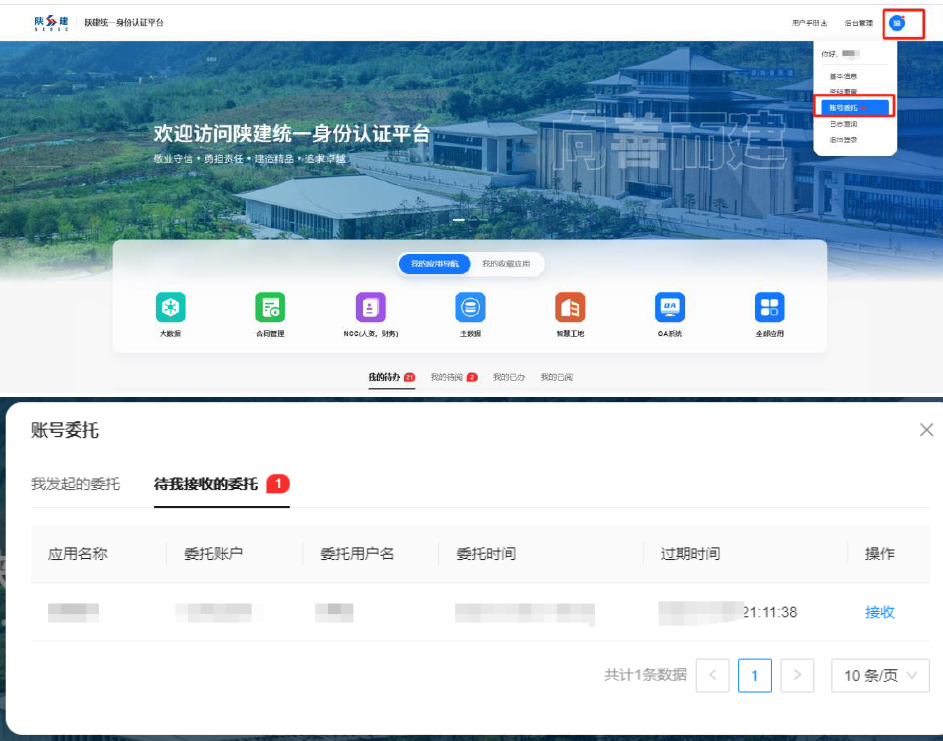Open the 我的待阅 tab

[453, 377]
